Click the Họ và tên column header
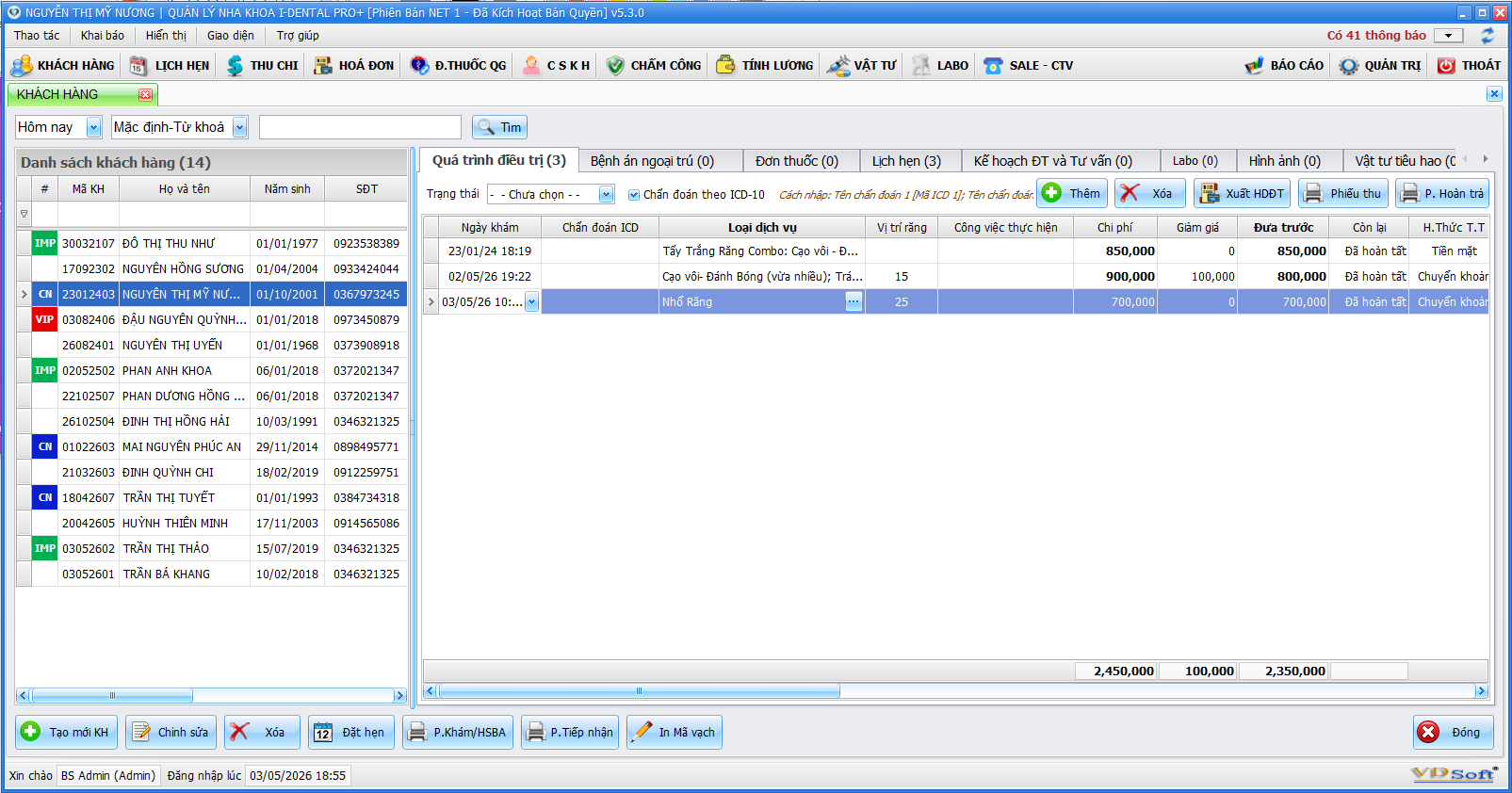Image resolution: width=1512 pixels, height=793 pixels. point(185,188)
